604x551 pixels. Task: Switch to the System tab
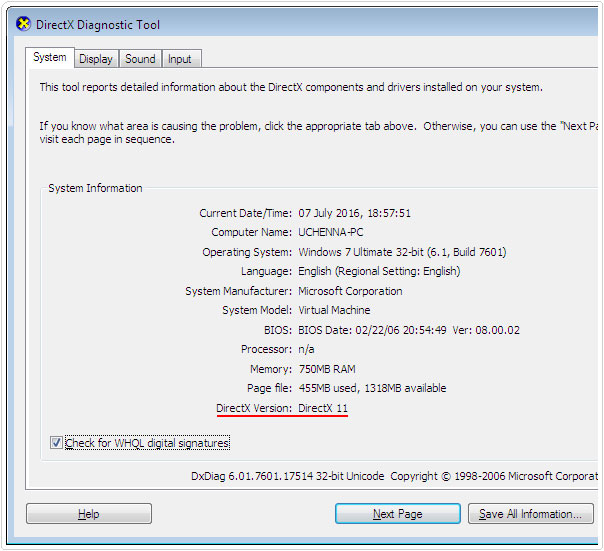[50, 57]
